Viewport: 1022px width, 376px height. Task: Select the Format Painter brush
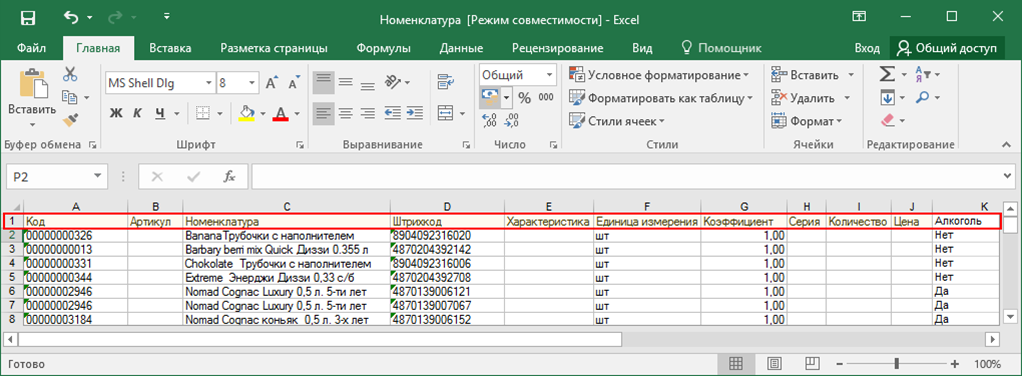[x=70, y=120]
